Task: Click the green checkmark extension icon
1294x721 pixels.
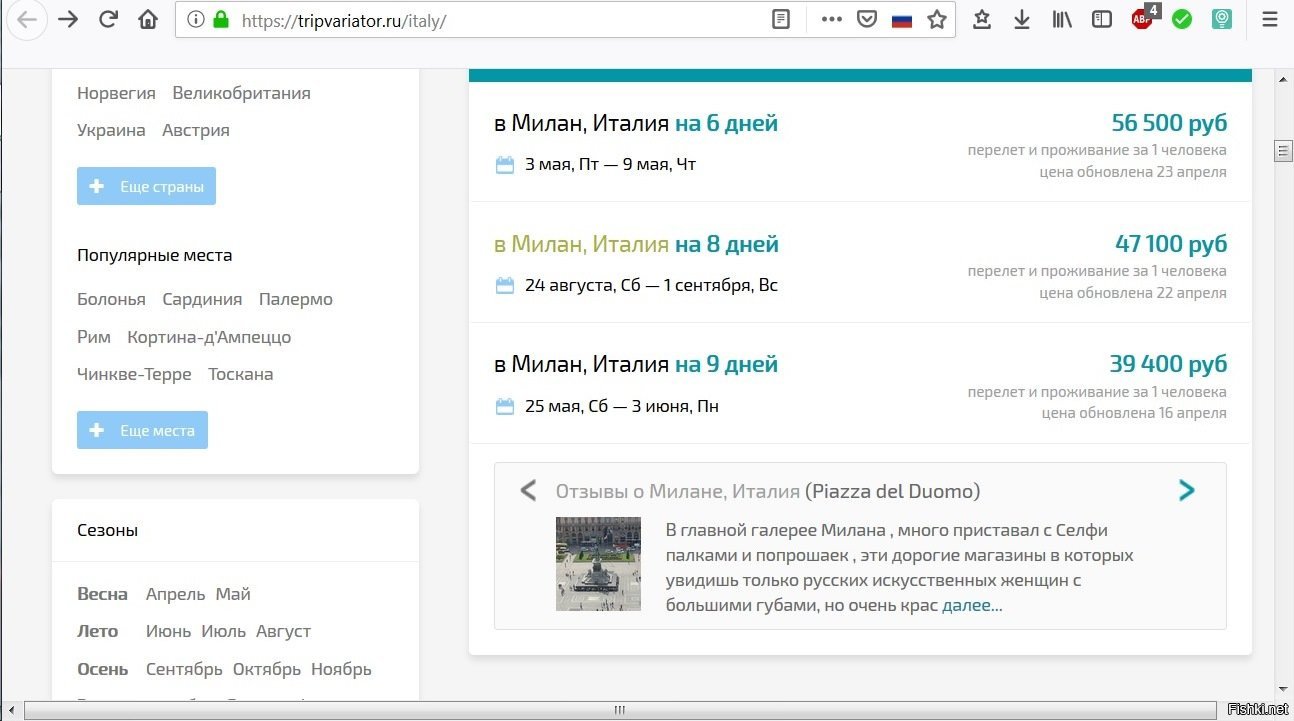Action: (1182, 20)
